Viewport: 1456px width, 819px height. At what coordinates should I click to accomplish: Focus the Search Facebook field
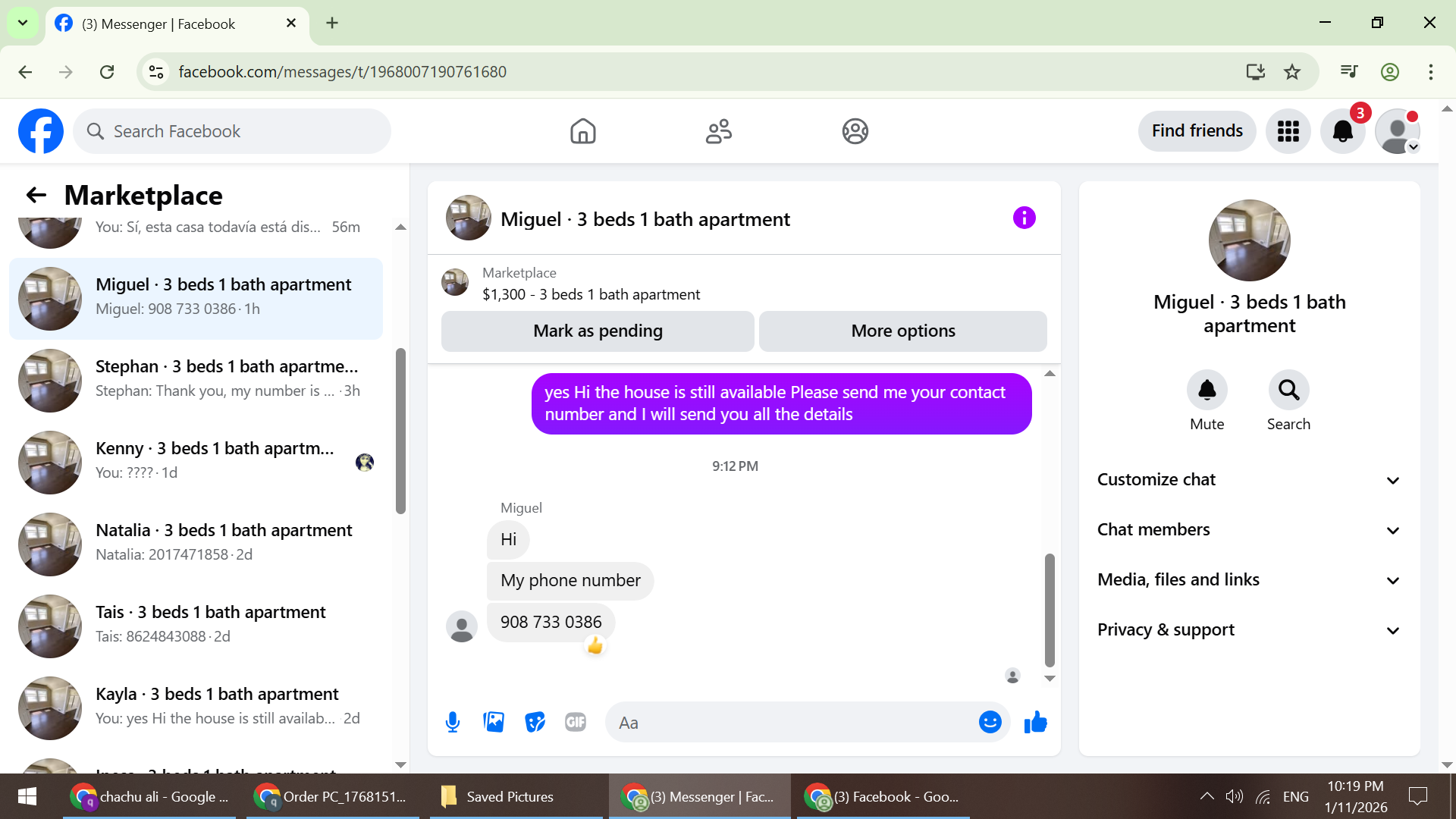232,131
